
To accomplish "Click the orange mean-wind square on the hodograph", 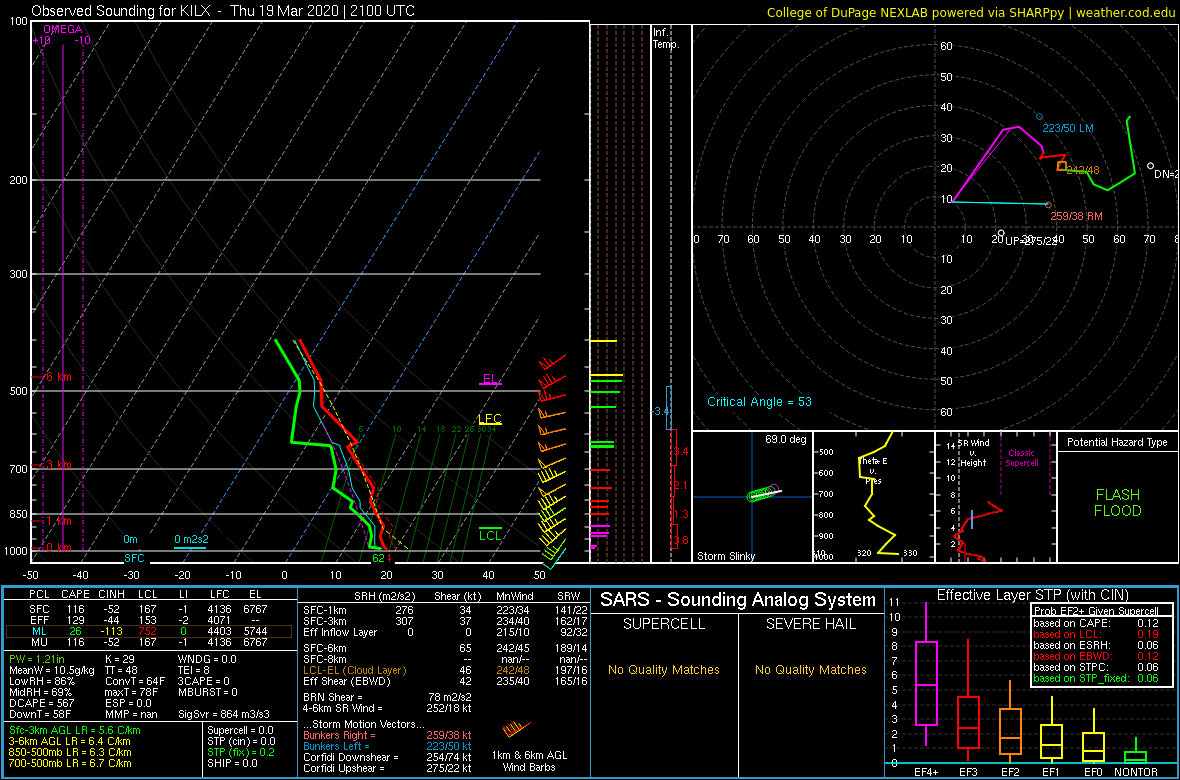I will point(1062,166).
